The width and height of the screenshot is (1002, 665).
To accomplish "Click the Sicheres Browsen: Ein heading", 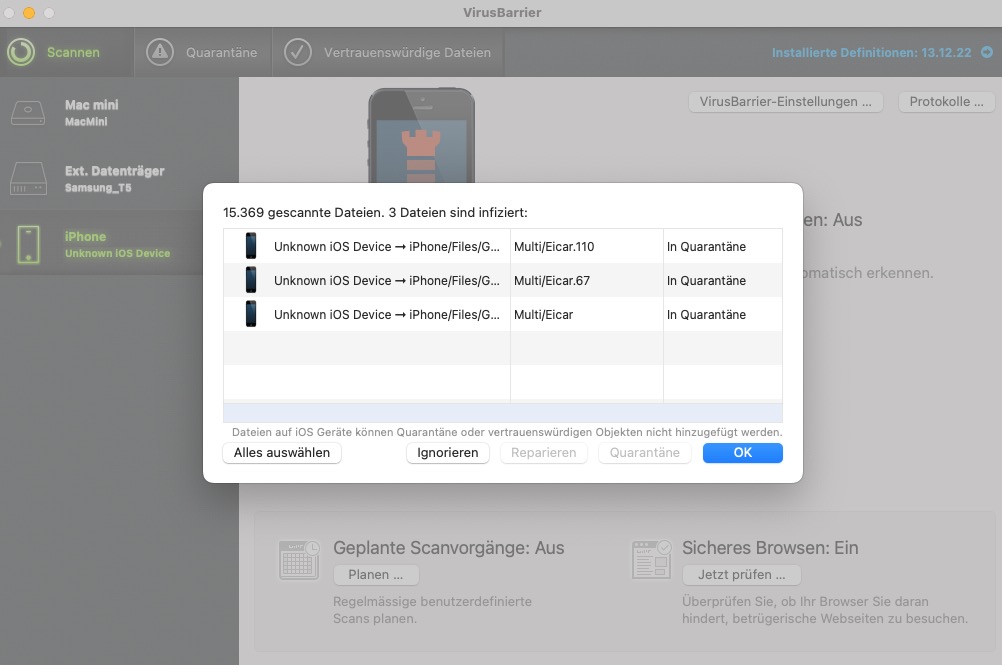I will (770, 548).
